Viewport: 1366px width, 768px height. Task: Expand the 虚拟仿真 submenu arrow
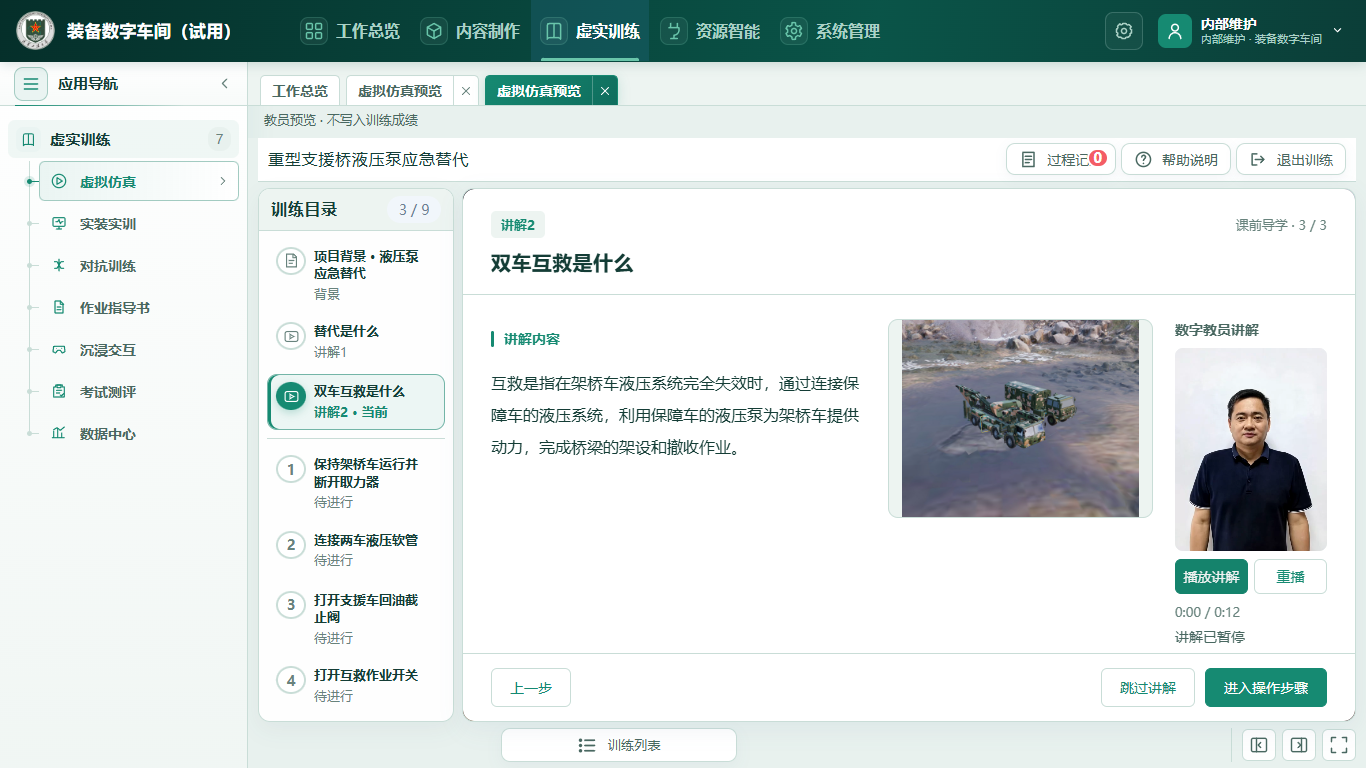click(x=222, y=182)
